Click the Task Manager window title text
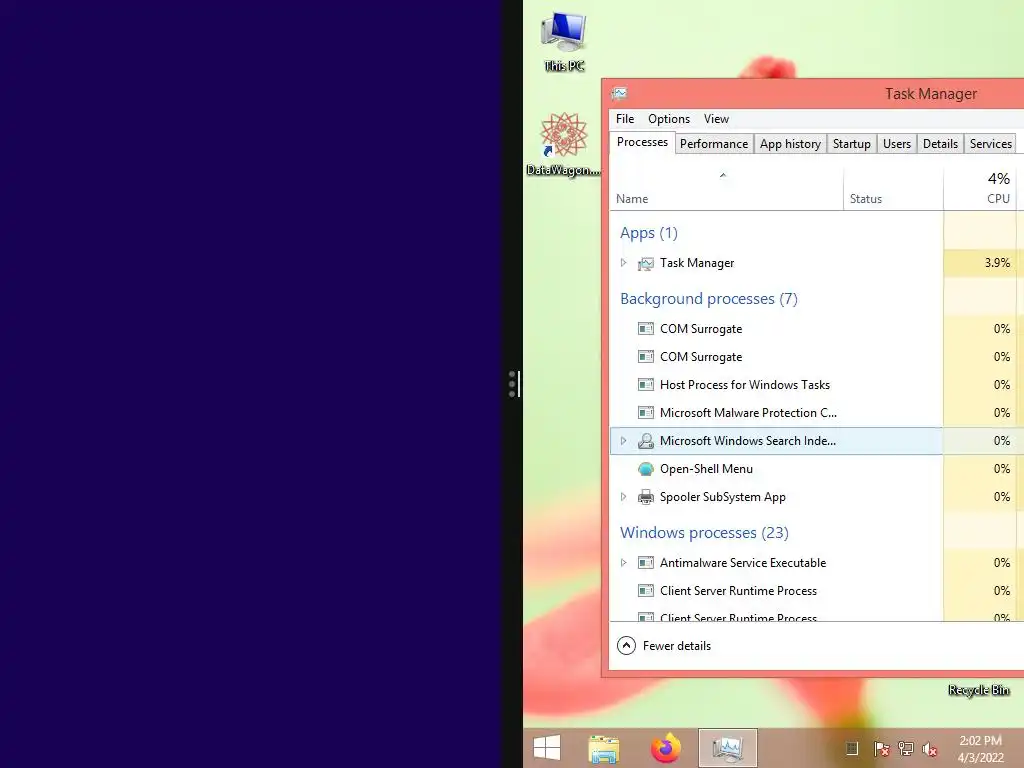The width and height of the screenshot is (1024, 768). [931, 94]
